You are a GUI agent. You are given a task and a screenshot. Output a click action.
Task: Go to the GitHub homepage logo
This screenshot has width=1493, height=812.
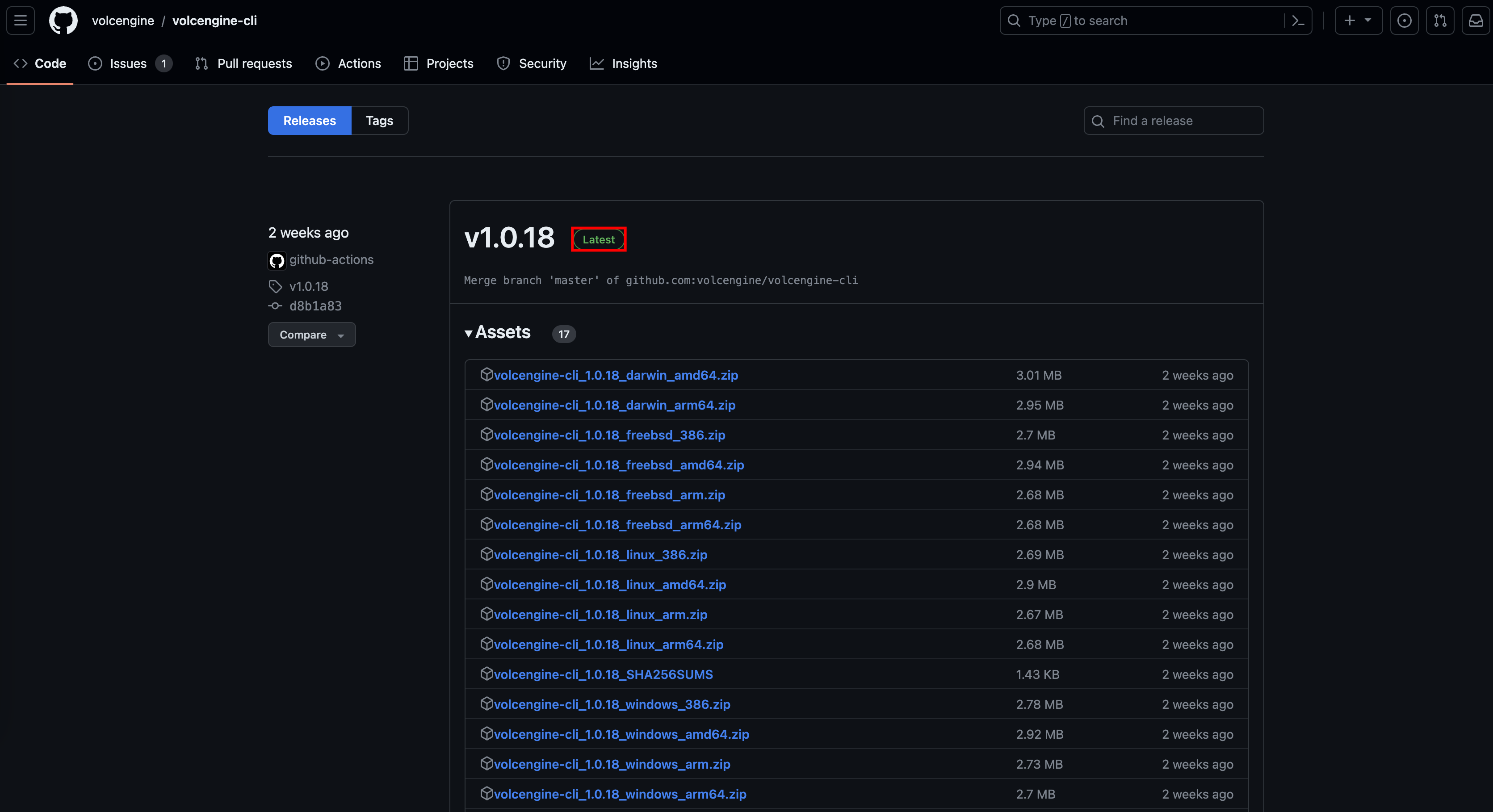tap(63, 21)
